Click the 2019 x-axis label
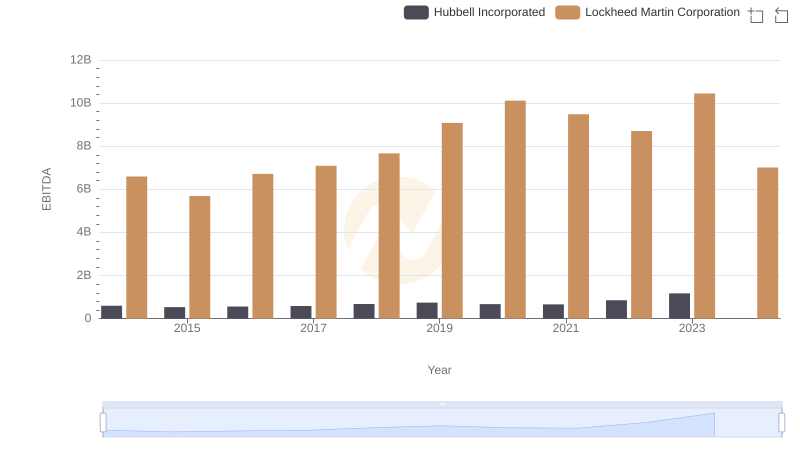The image size is (800, 461). point(439,329)
